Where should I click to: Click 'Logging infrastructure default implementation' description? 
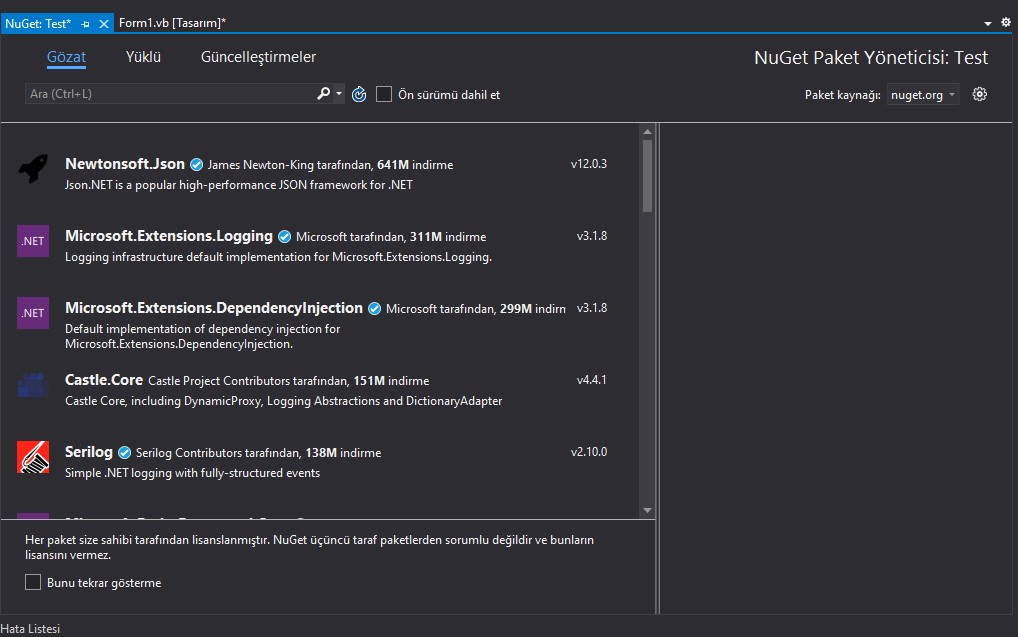[279, 257]
